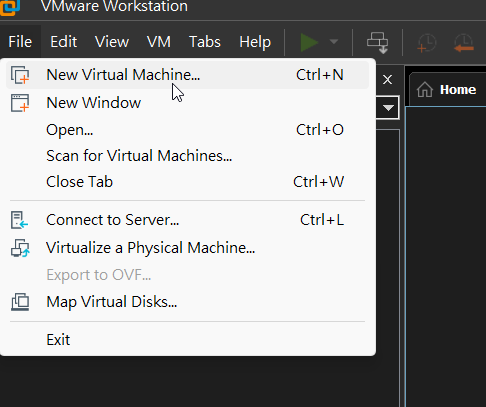
Task: Open the Help menu
Action: pyautogui.click(x=255, y=42)
